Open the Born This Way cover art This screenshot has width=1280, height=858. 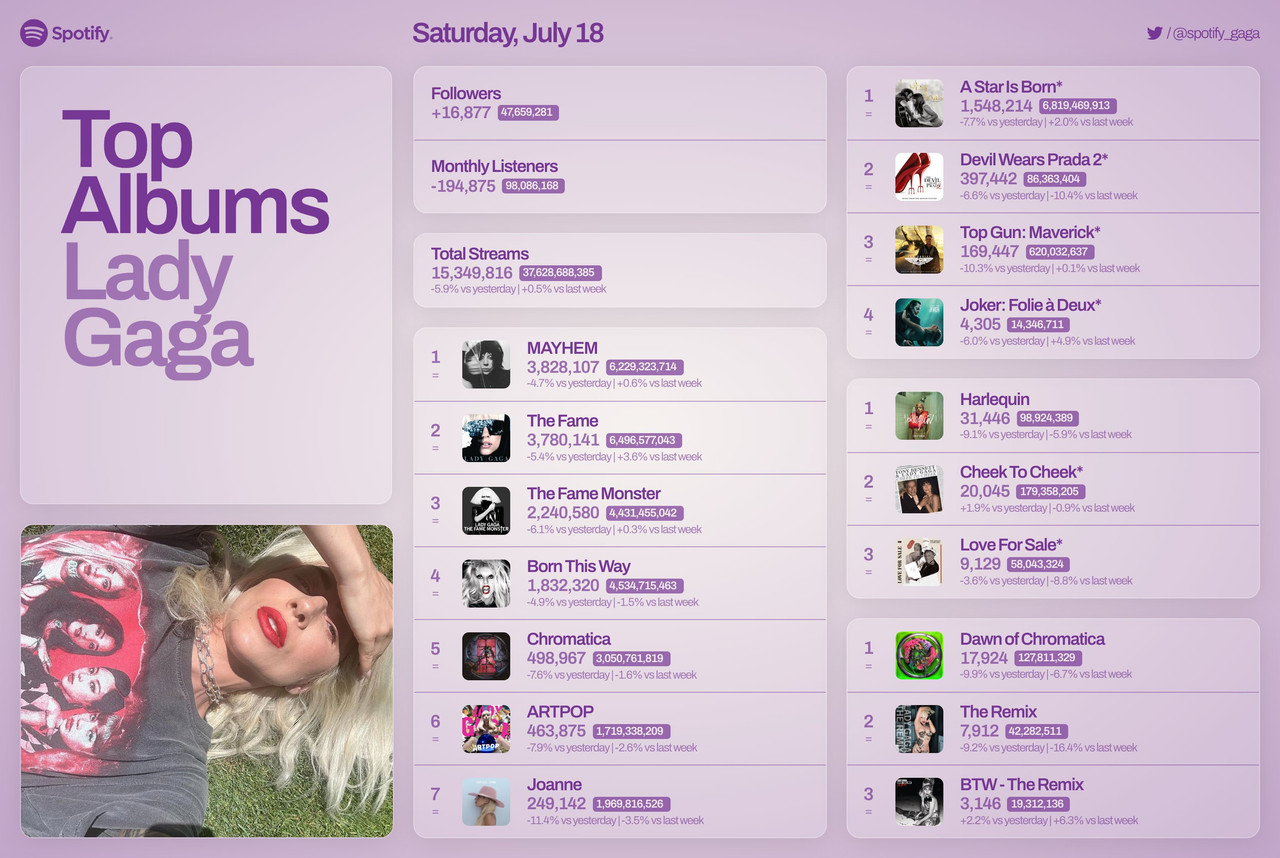click(486, 583)
